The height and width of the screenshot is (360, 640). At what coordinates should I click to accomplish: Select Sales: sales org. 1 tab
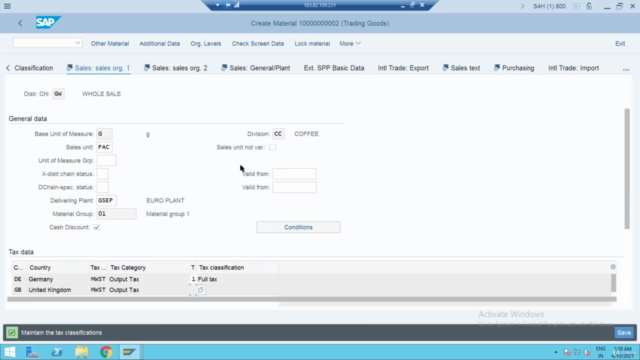click(98, 68)
